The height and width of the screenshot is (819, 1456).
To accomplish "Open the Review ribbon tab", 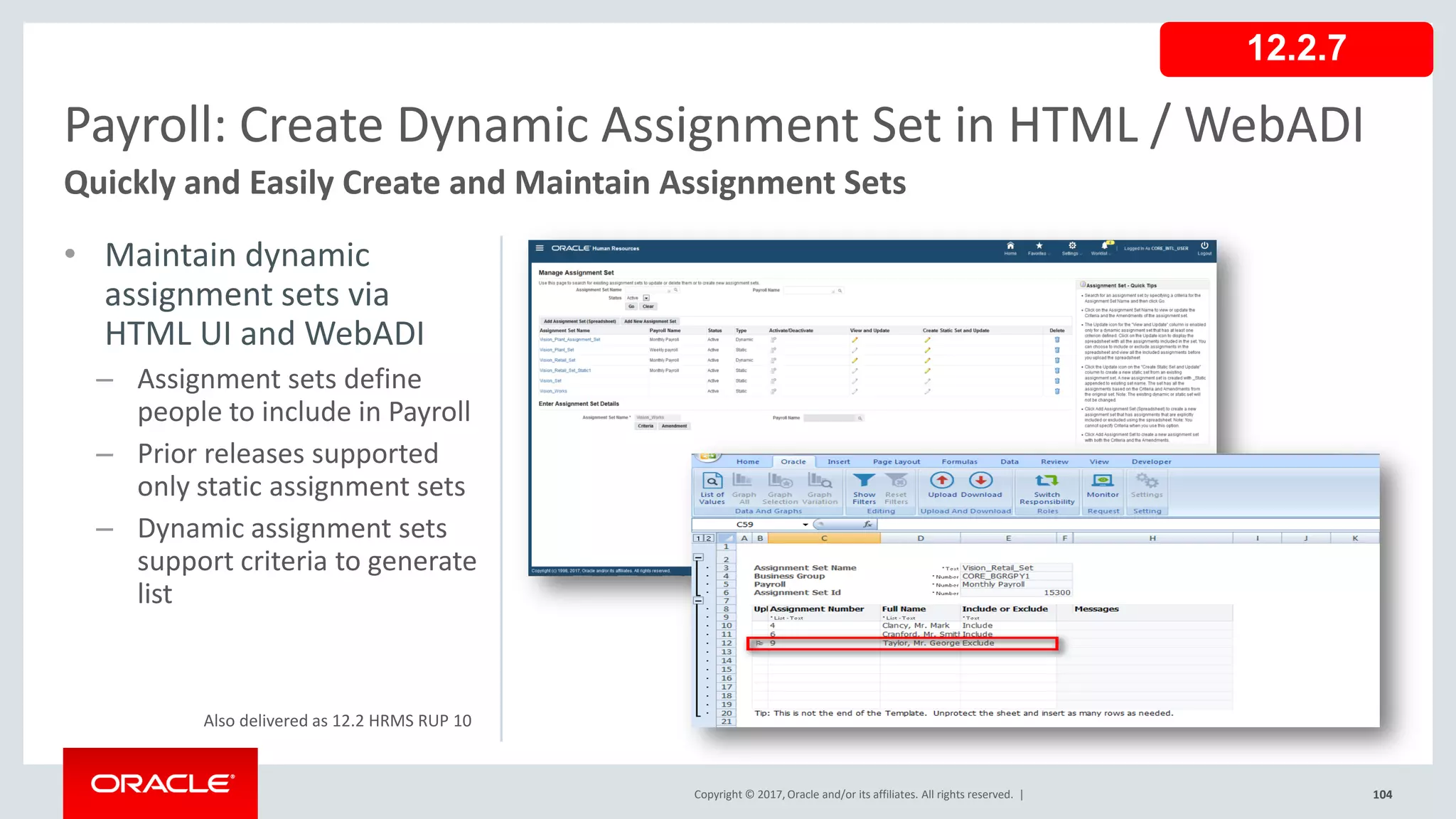I will pos(1054,461).
